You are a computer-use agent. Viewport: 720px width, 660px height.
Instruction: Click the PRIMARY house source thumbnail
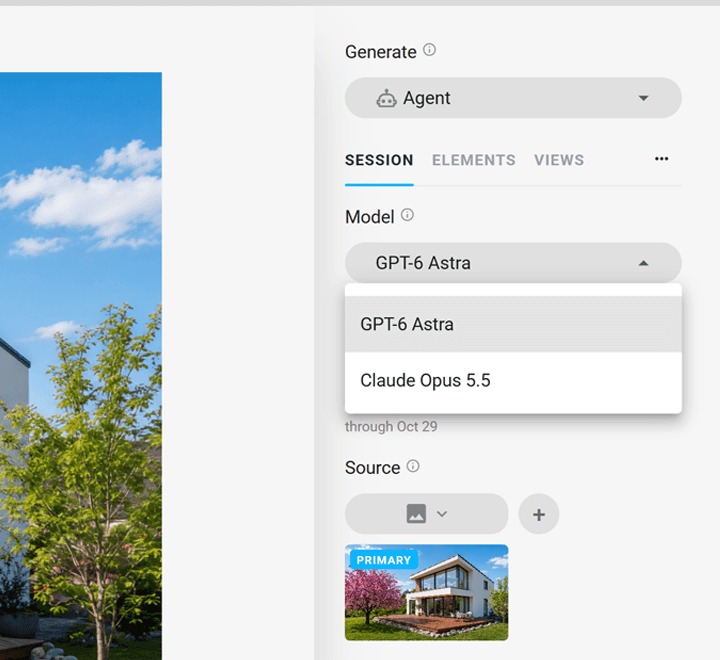click(427, 592)
